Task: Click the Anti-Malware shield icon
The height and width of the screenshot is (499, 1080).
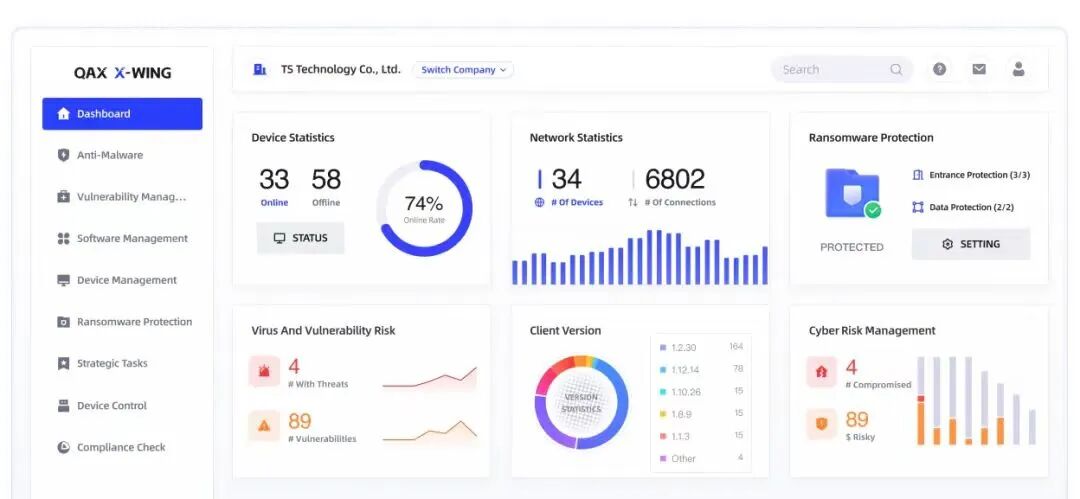Action: (x=64, y=155)
